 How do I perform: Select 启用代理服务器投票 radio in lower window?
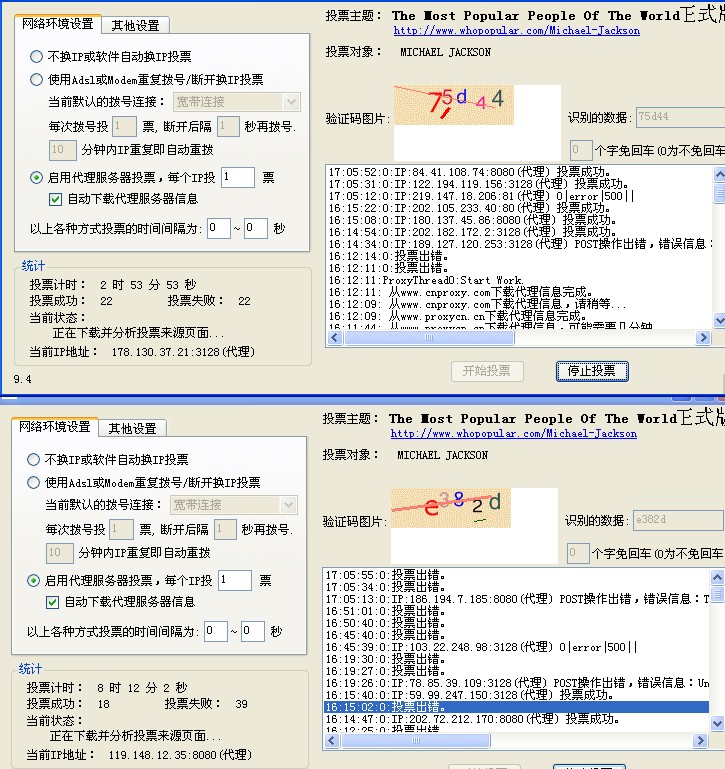[34, 580]
